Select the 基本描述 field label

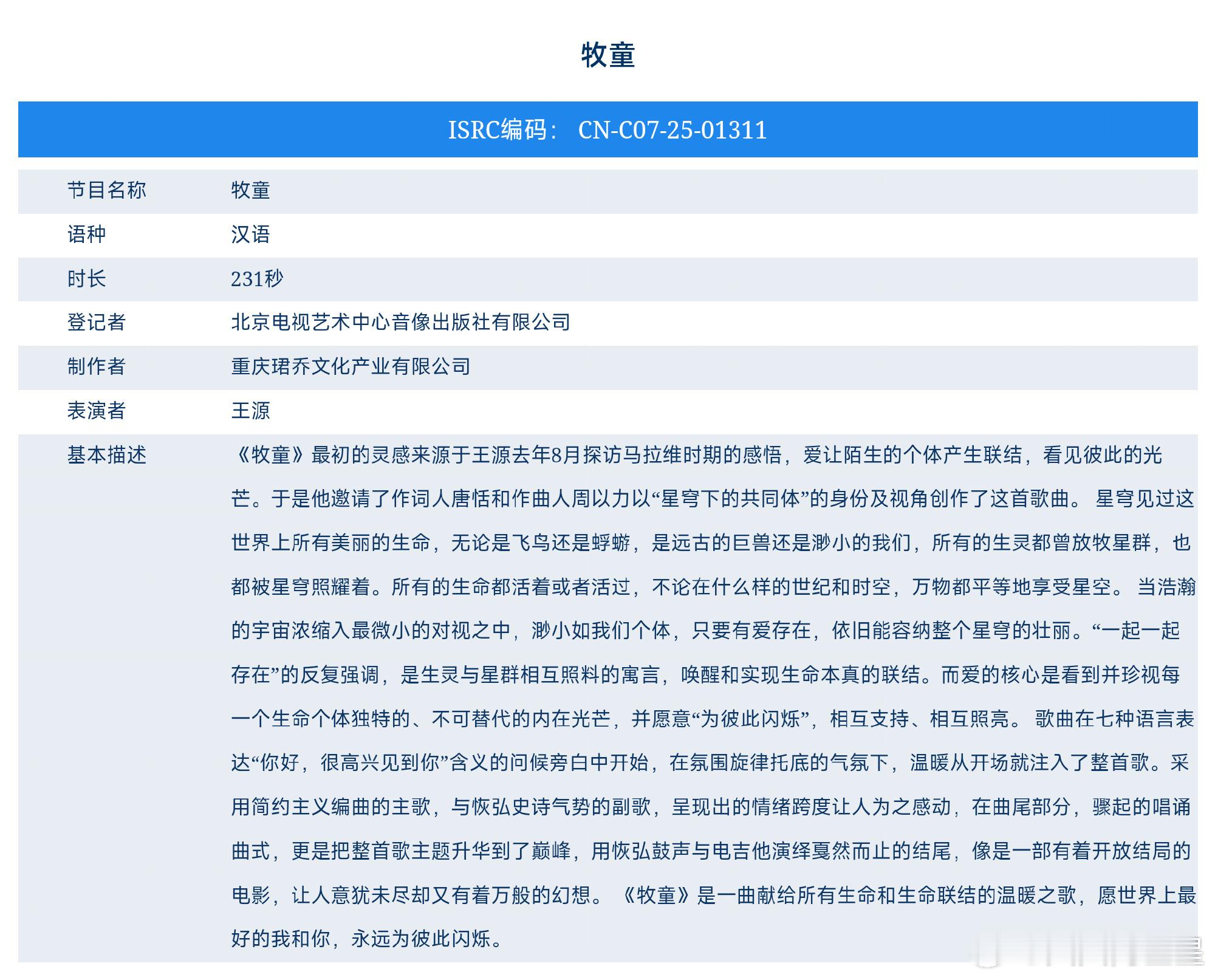pyautogui.click(x=106, y=455)
